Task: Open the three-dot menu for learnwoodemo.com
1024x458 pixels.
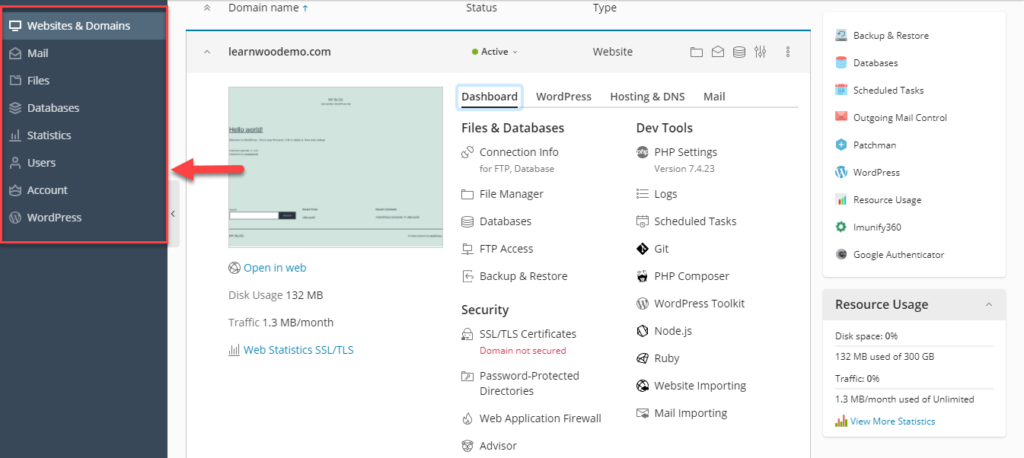Action: click(x=788, y=52)
